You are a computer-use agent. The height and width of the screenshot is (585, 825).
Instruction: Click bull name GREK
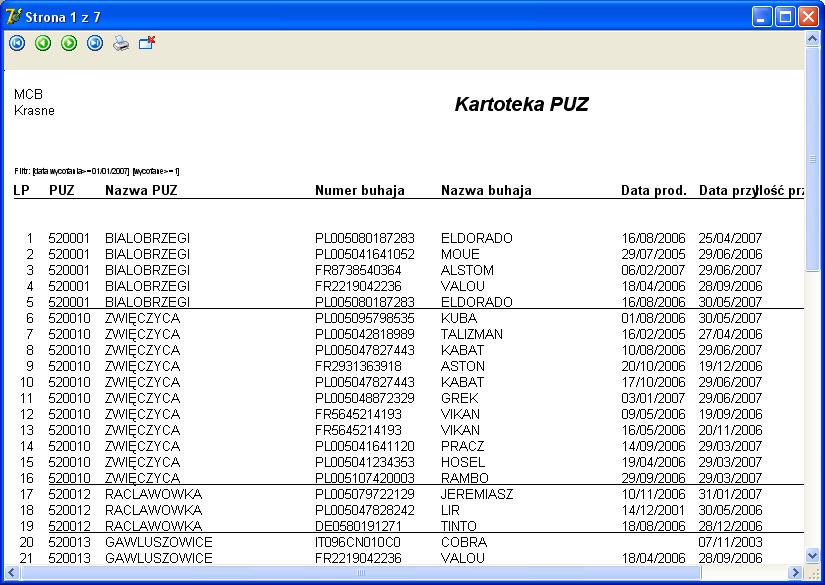coord(460,398)
